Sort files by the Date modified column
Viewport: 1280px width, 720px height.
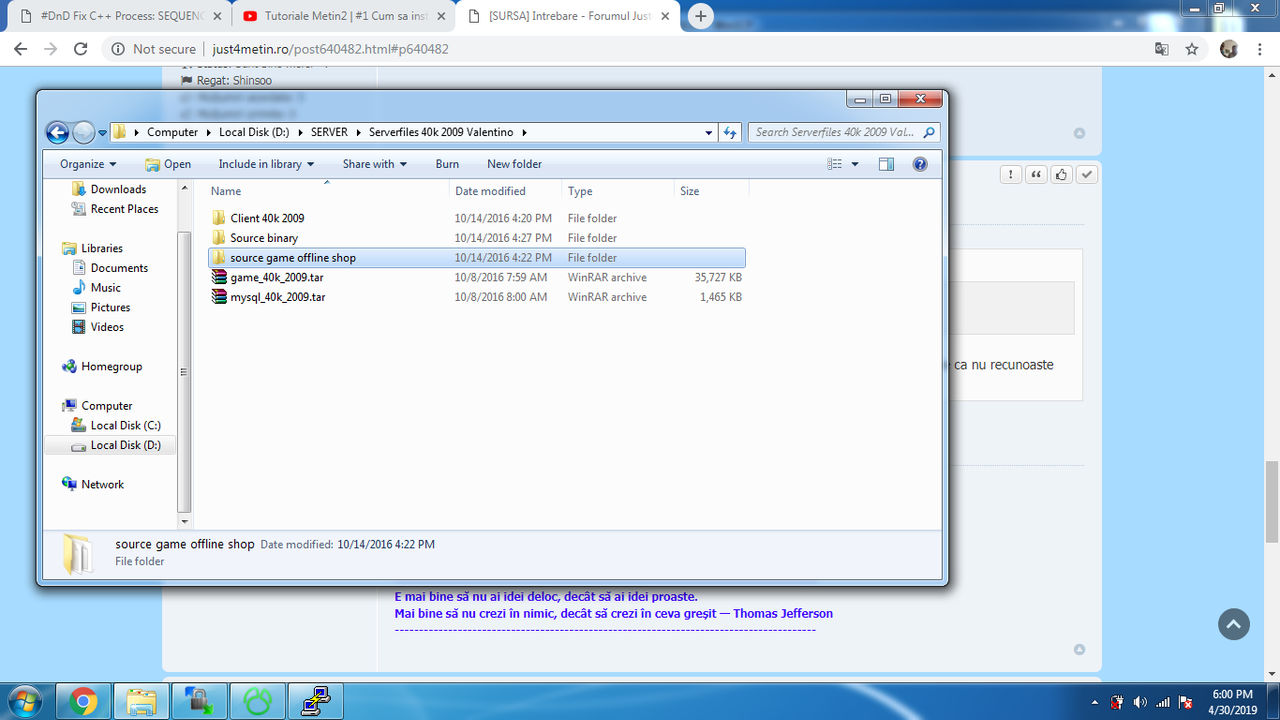click(x=505, y=191)
